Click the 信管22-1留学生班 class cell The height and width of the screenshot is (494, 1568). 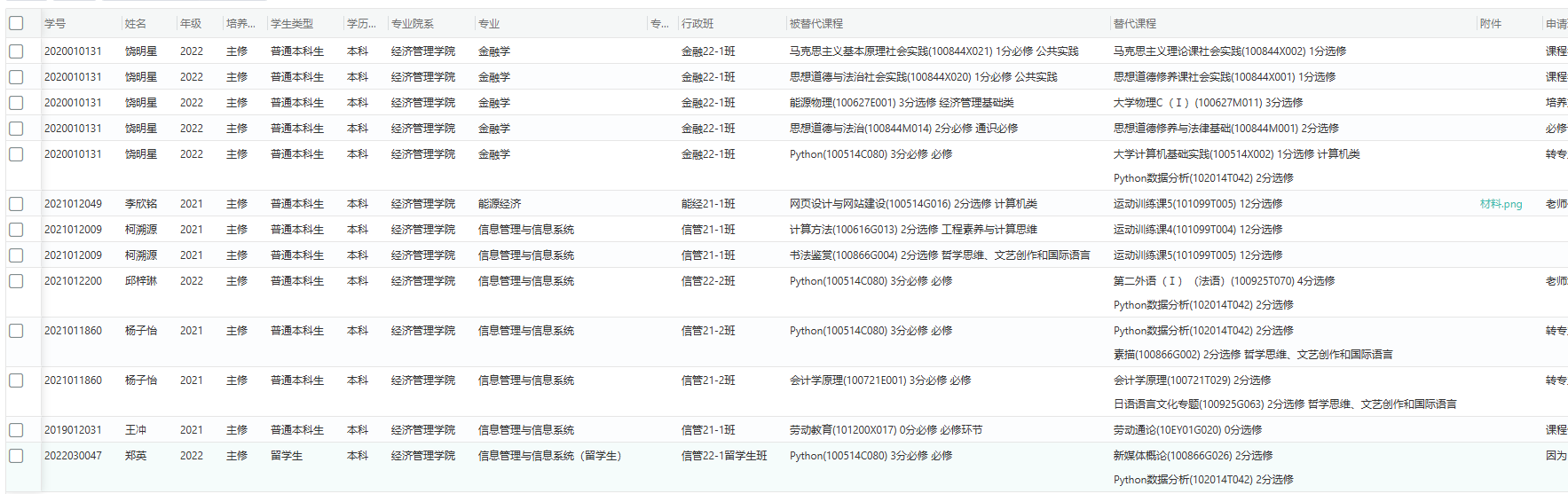[724, 456]
